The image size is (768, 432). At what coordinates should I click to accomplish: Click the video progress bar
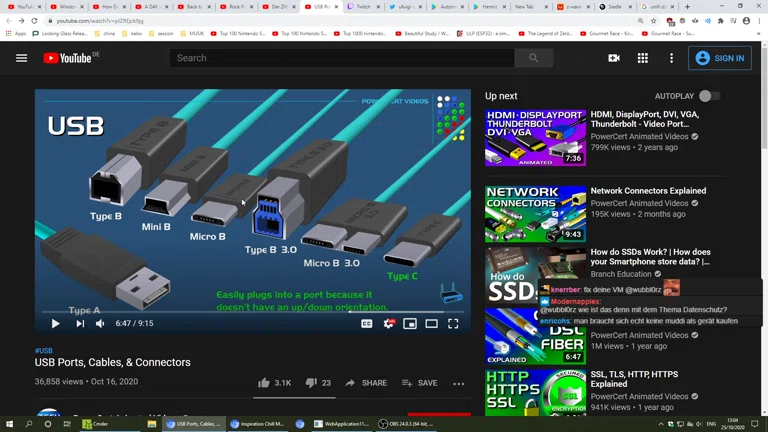tap(252, 311)
